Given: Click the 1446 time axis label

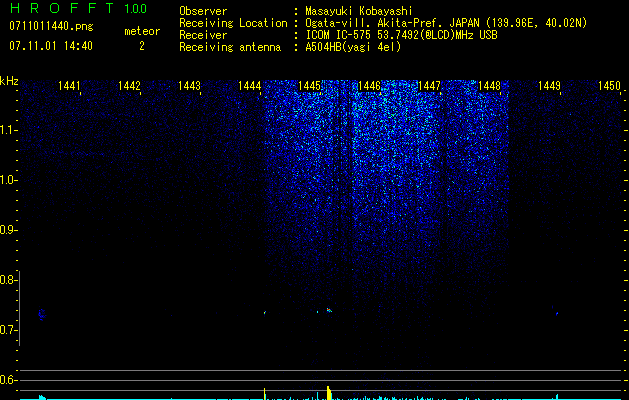Looking at the screenshot, I should pyautogui.click(x=369, y=86).
